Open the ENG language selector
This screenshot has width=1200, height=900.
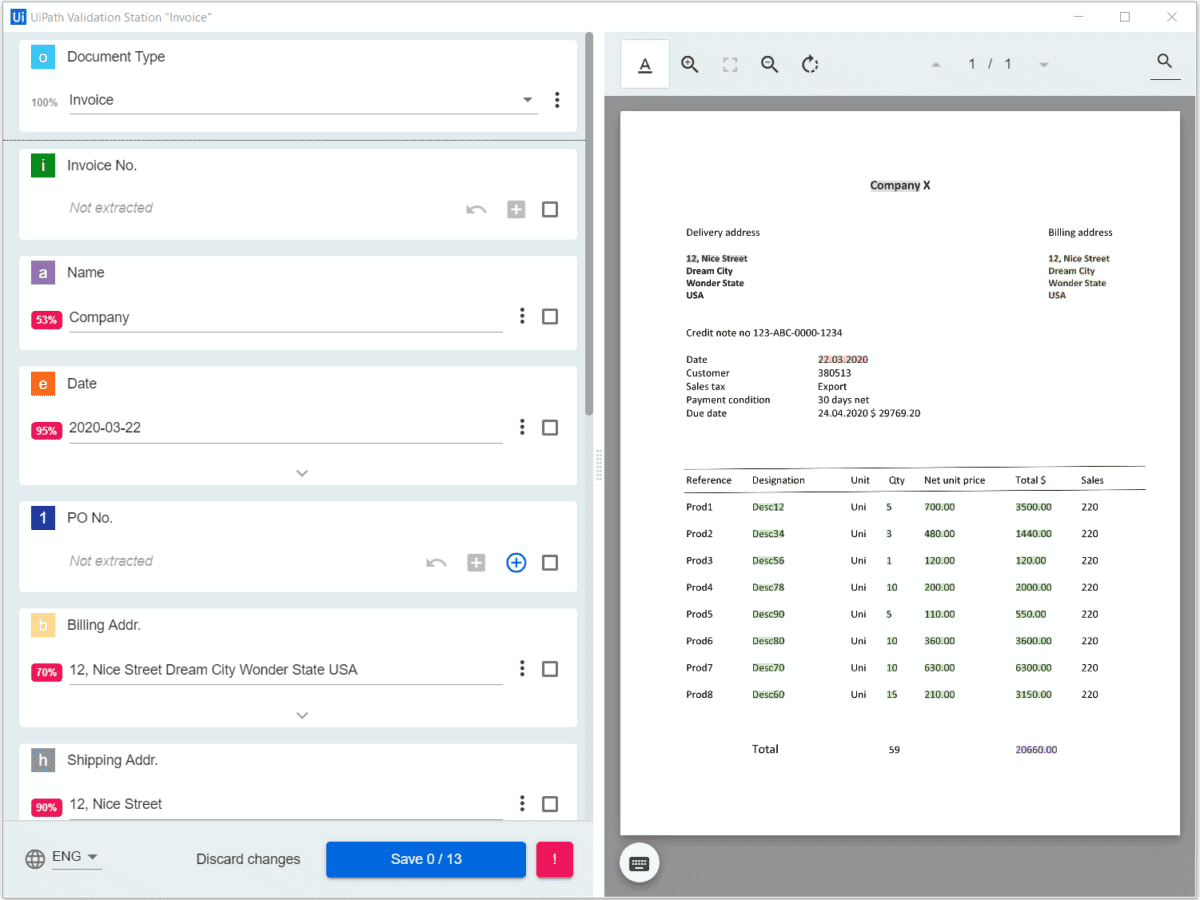coord(68,856)
